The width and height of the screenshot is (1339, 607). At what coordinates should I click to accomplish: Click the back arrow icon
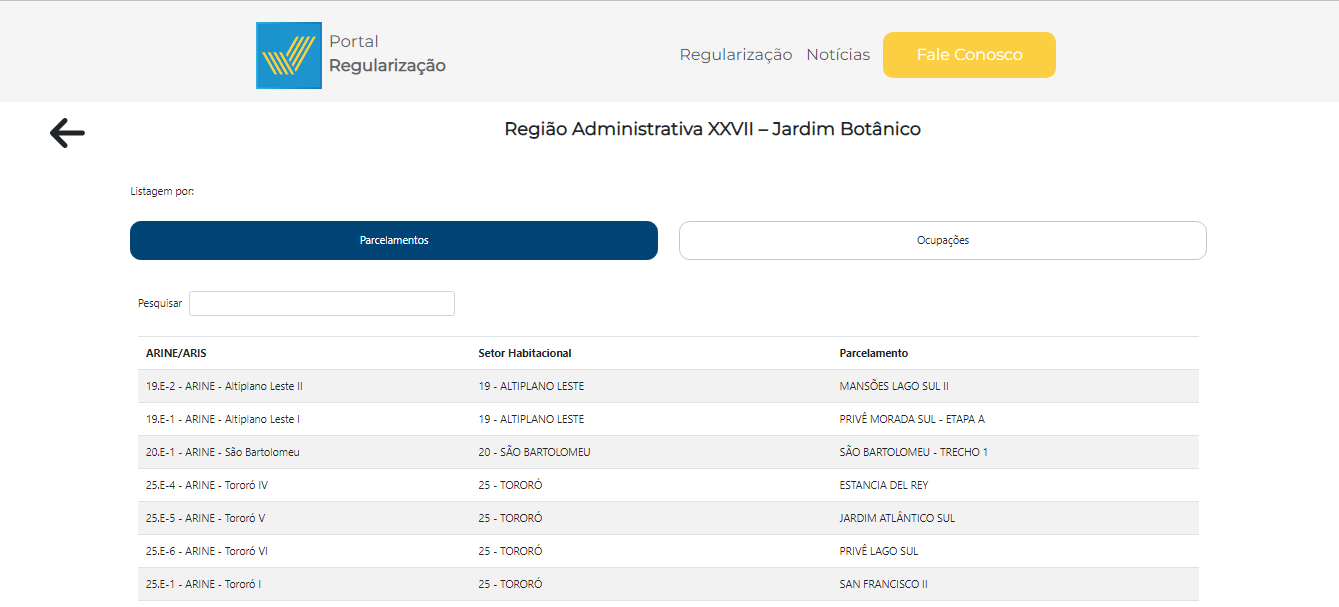click(x=67, y=132)
